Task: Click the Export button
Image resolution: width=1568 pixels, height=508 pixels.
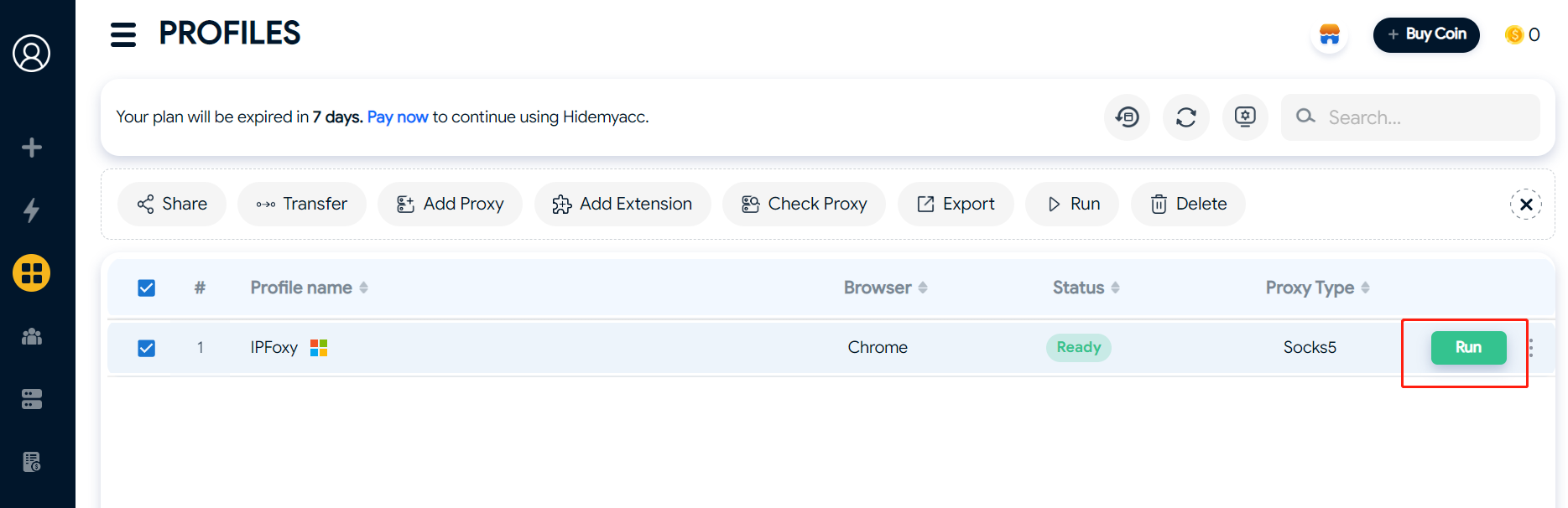Action: point(956,204)
